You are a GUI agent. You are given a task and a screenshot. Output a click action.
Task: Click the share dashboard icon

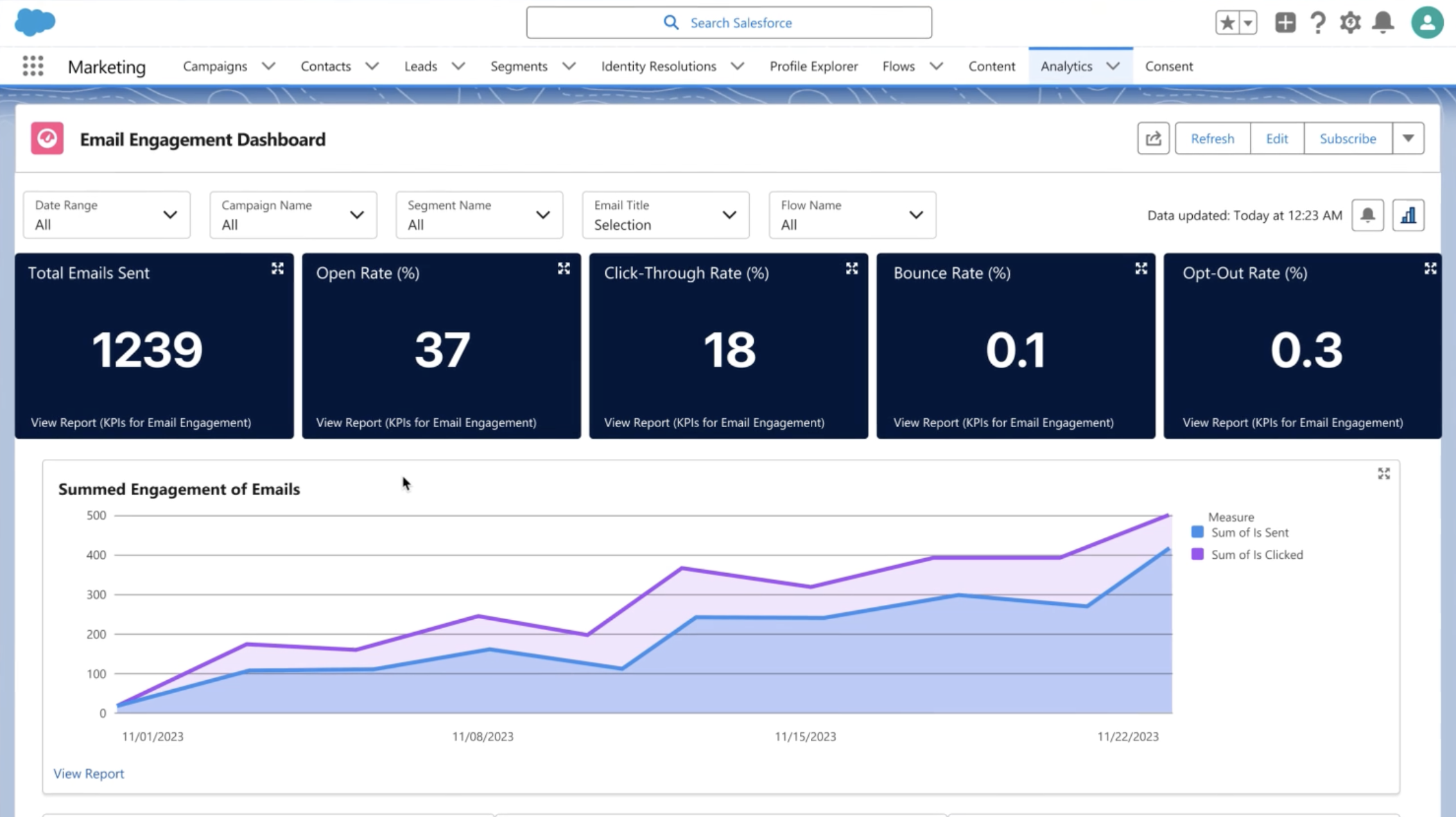tap(1153, 138)
